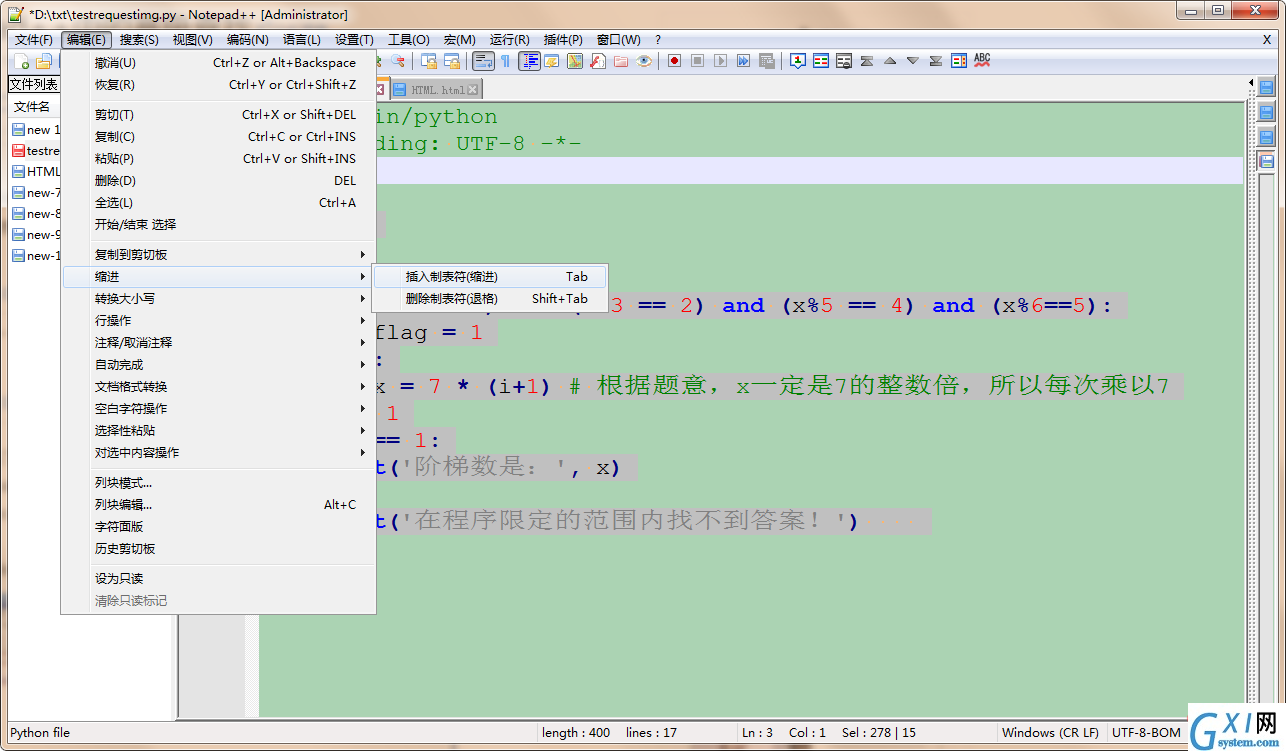The width and height of the screenshot is (1286, 751).
Task: Choose 全选(L) select all
Action: click(x=218, y=203)
